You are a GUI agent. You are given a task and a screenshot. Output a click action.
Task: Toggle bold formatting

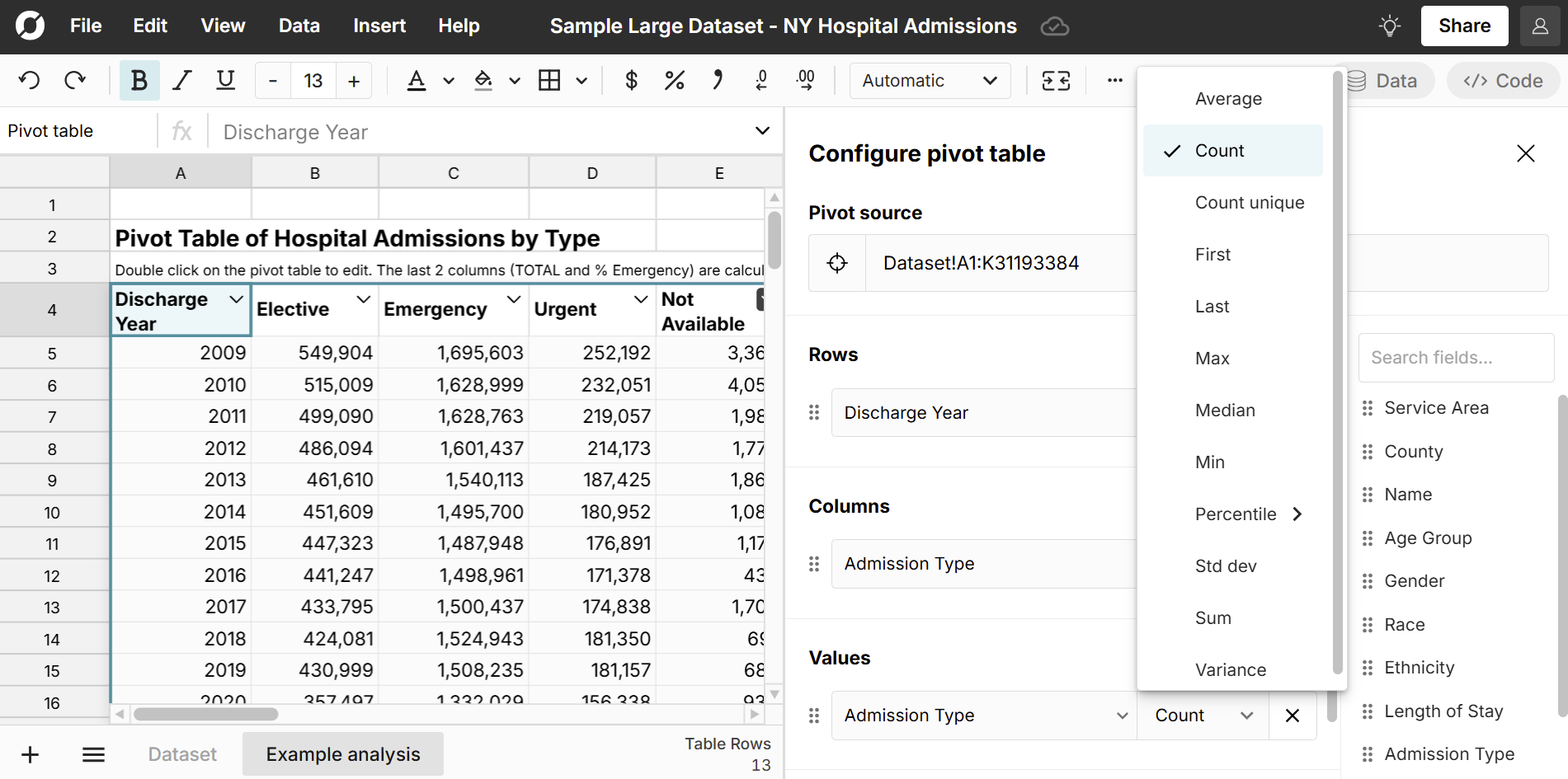139,80
